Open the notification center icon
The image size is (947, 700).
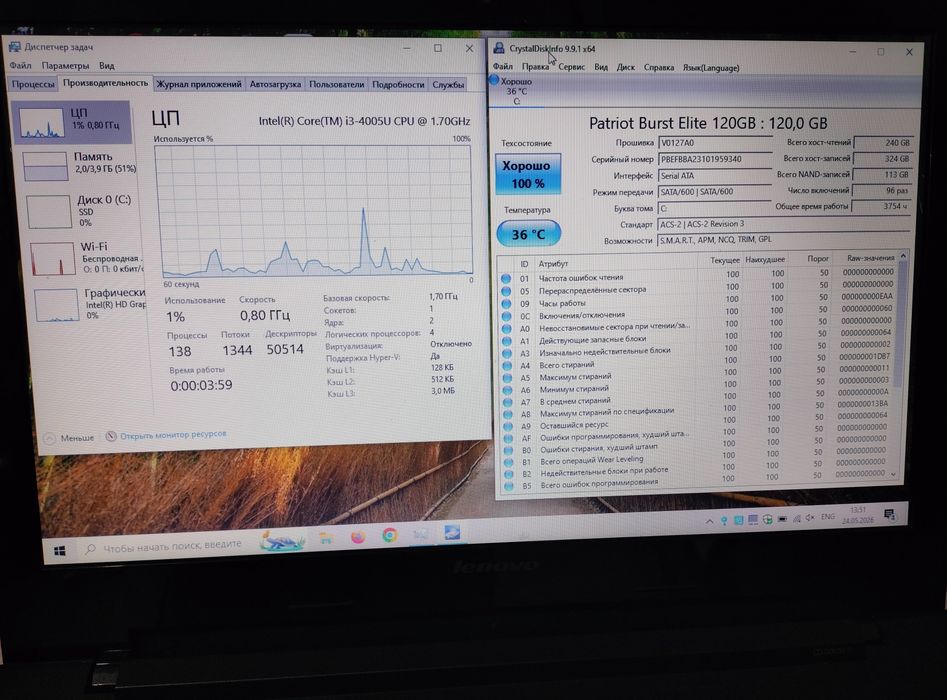pos(889,515)
